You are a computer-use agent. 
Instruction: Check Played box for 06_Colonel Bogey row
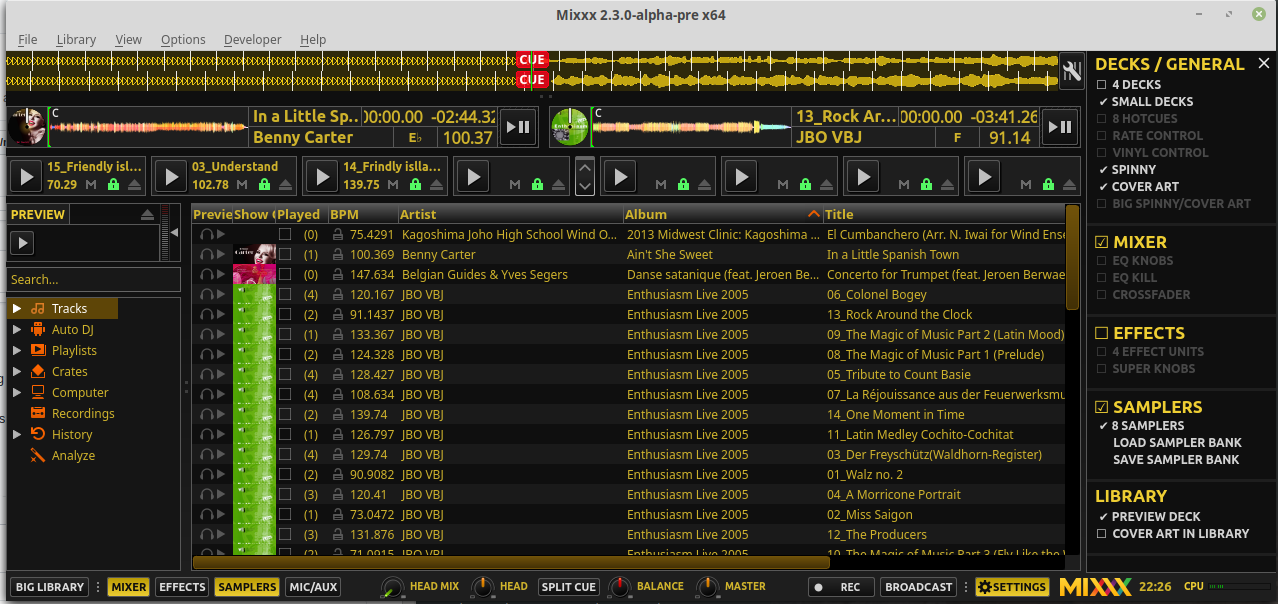285,294
